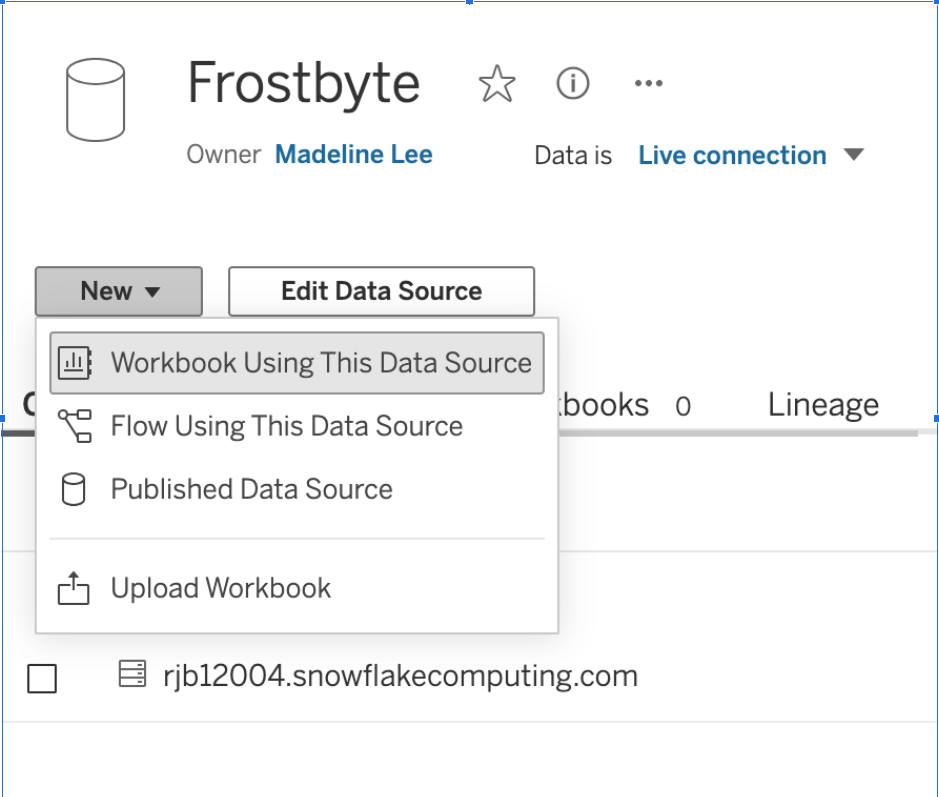Collapse the New dropdown button

tap(119, 291)
